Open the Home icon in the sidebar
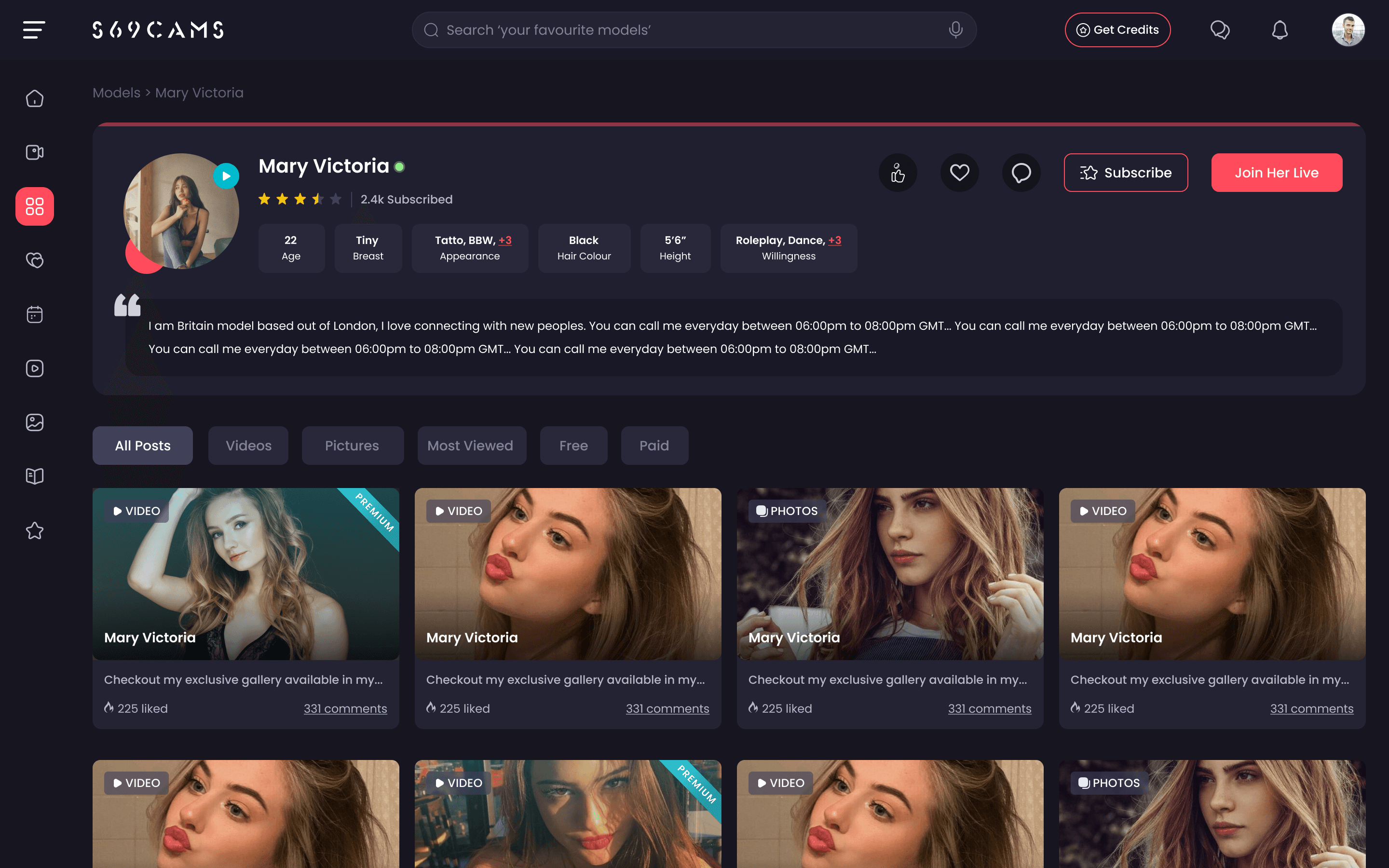The image size is (1389, 868). [x=34, y=98]
